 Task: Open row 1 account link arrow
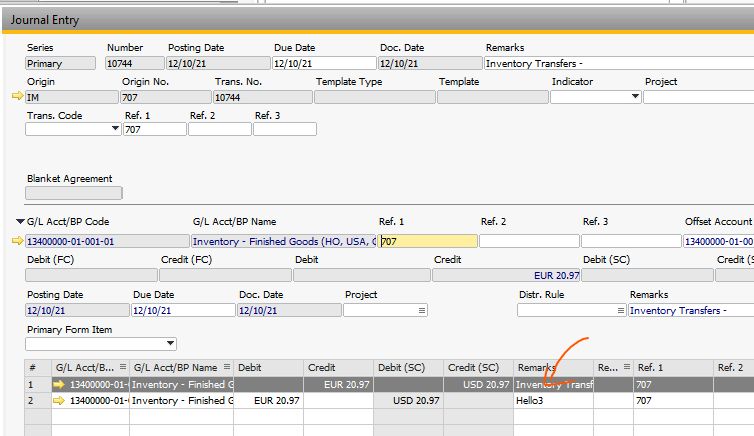click(60, 384)
